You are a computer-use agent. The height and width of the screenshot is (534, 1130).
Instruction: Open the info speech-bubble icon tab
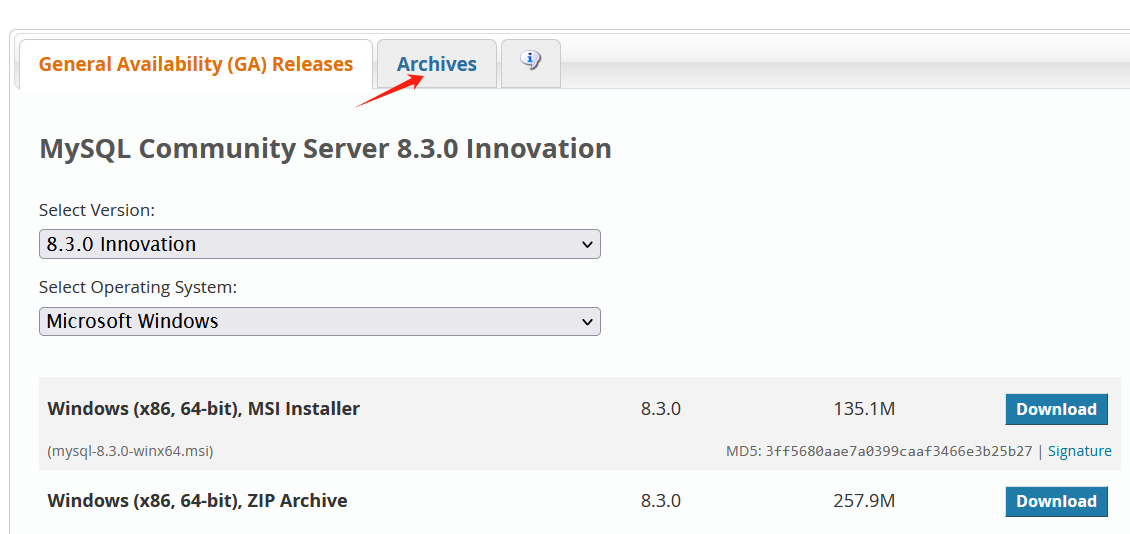530,63
